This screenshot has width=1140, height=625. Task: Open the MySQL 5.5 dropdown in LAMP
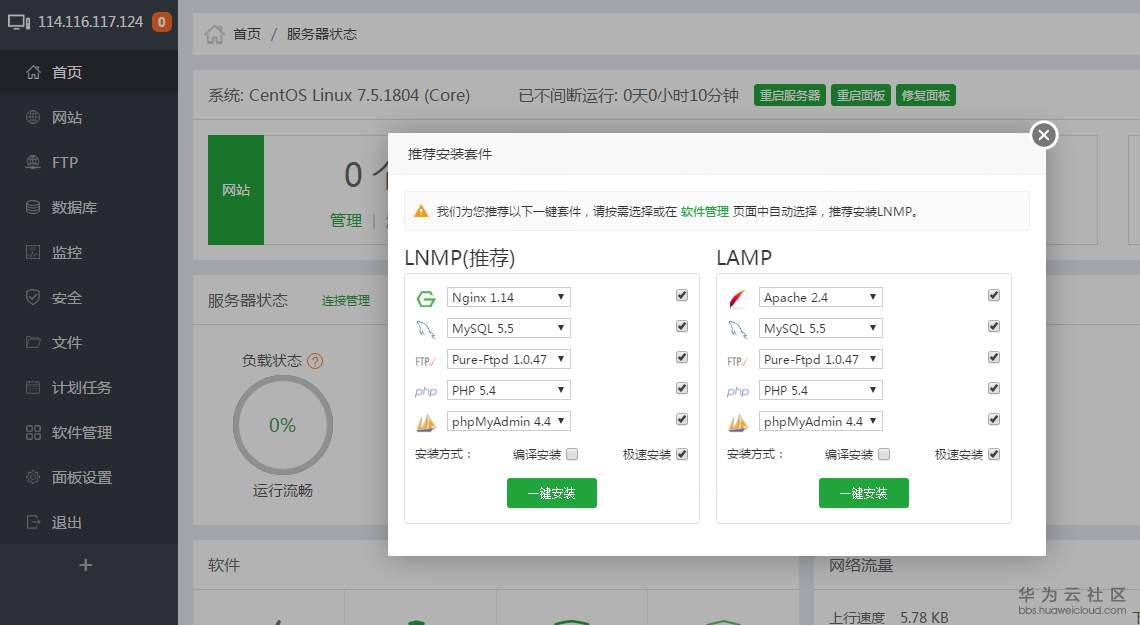click(820, 328)
